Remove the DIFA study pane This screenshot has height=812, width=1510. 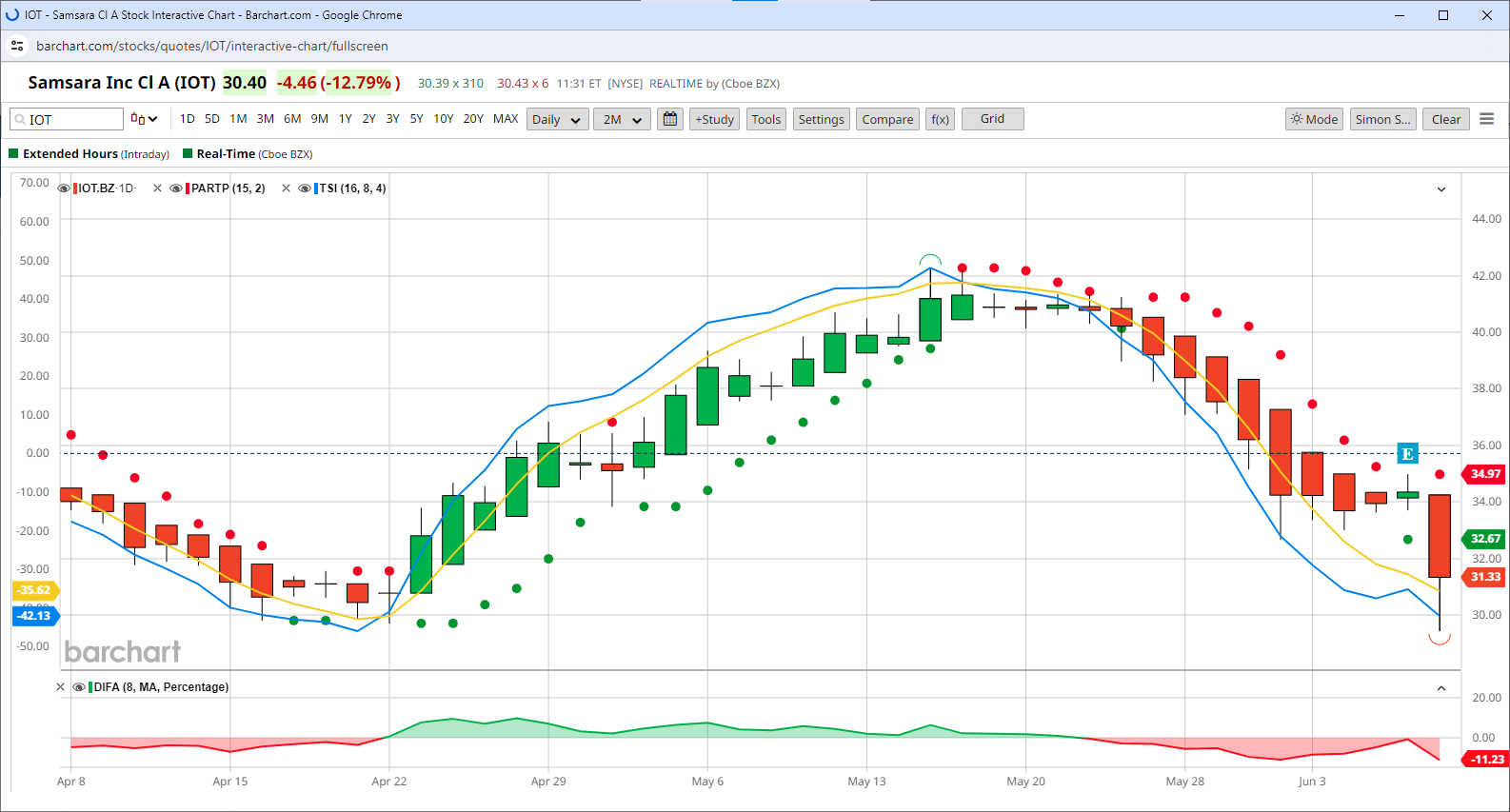61,687
